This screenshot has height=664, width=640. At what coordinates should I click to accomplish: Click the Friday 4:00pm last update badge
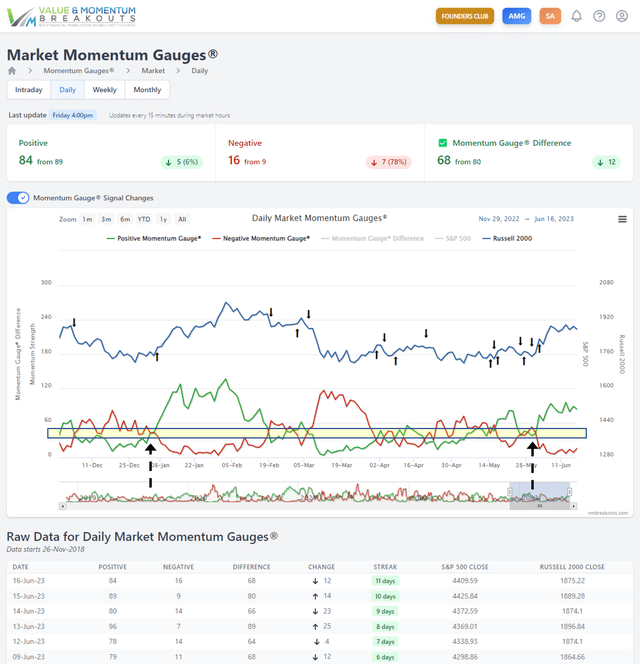coord(72,115)
